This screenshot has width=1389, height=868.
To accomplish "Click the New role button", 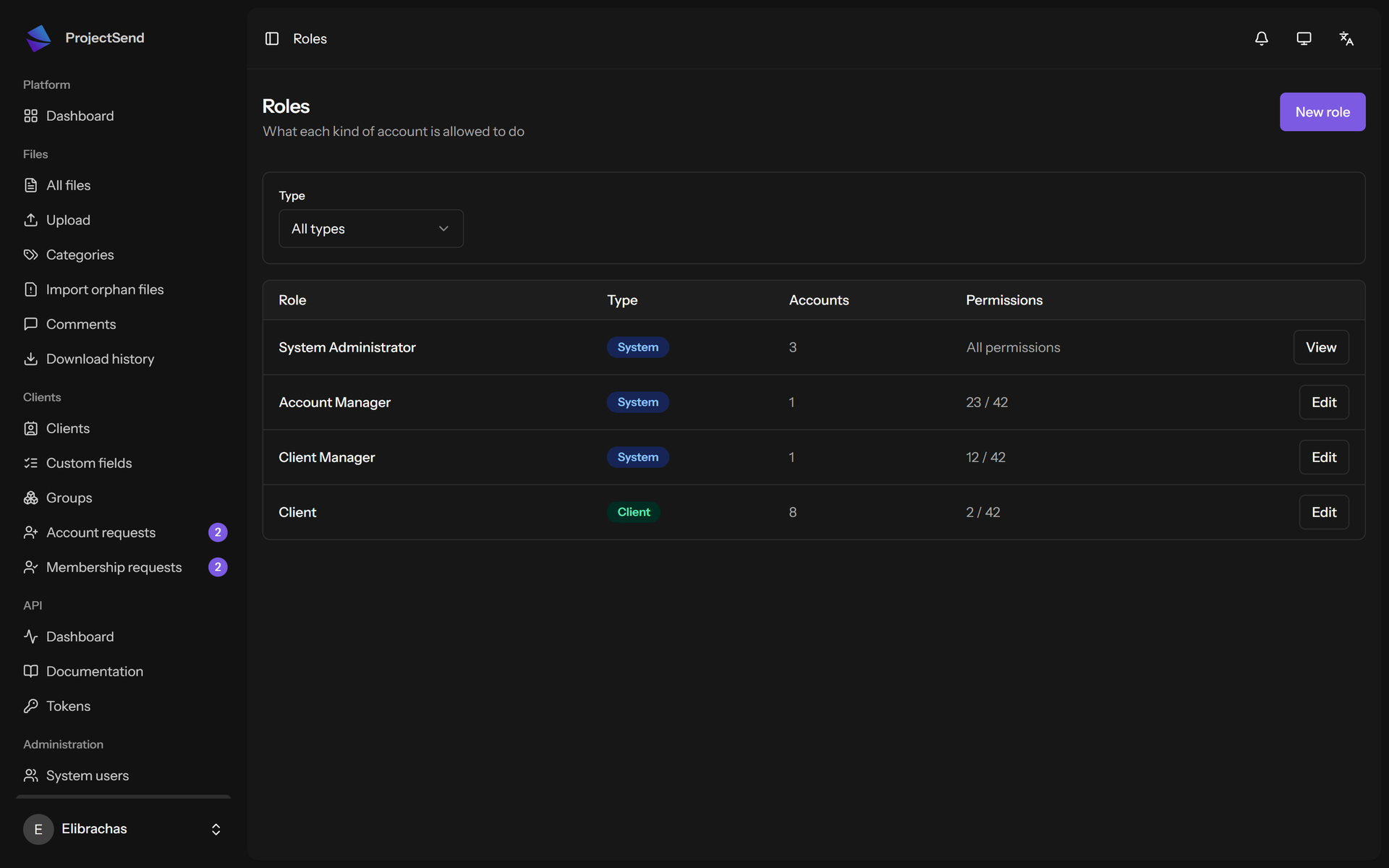I will 1322,112.
